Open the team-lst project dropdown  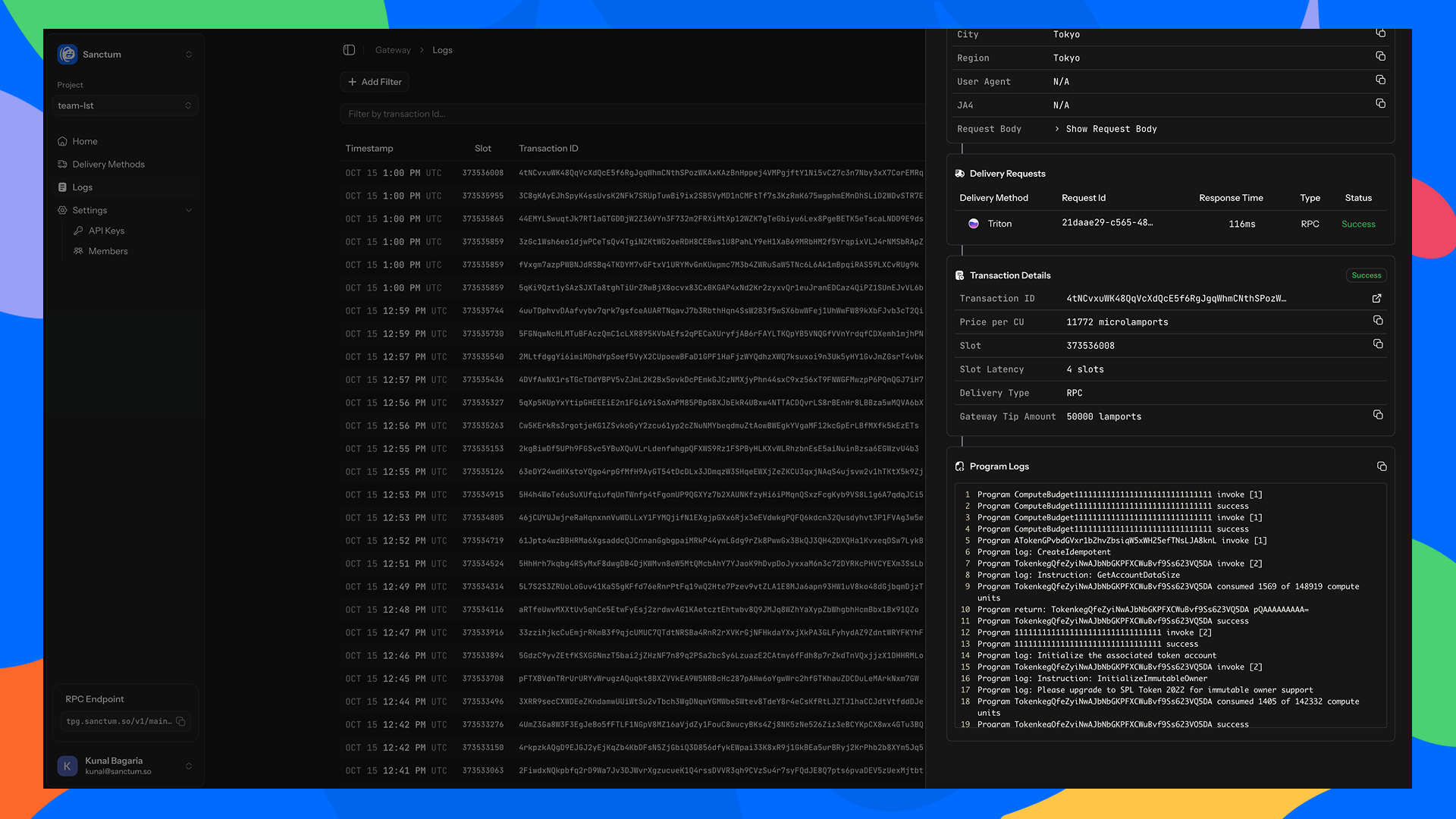coord(125,105)
